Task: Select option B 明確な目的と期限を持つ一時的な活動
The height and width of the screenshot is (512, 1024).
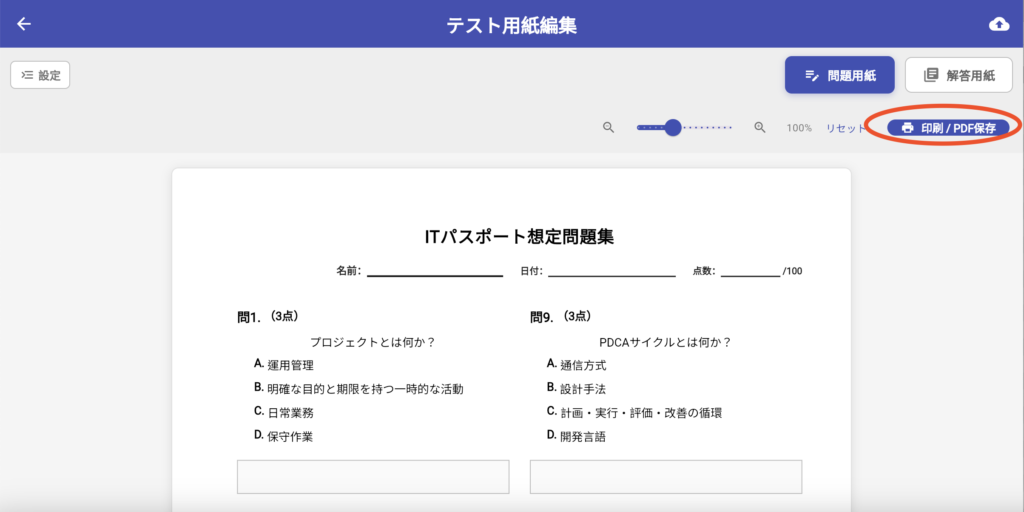Action: [x=365, y=389]
